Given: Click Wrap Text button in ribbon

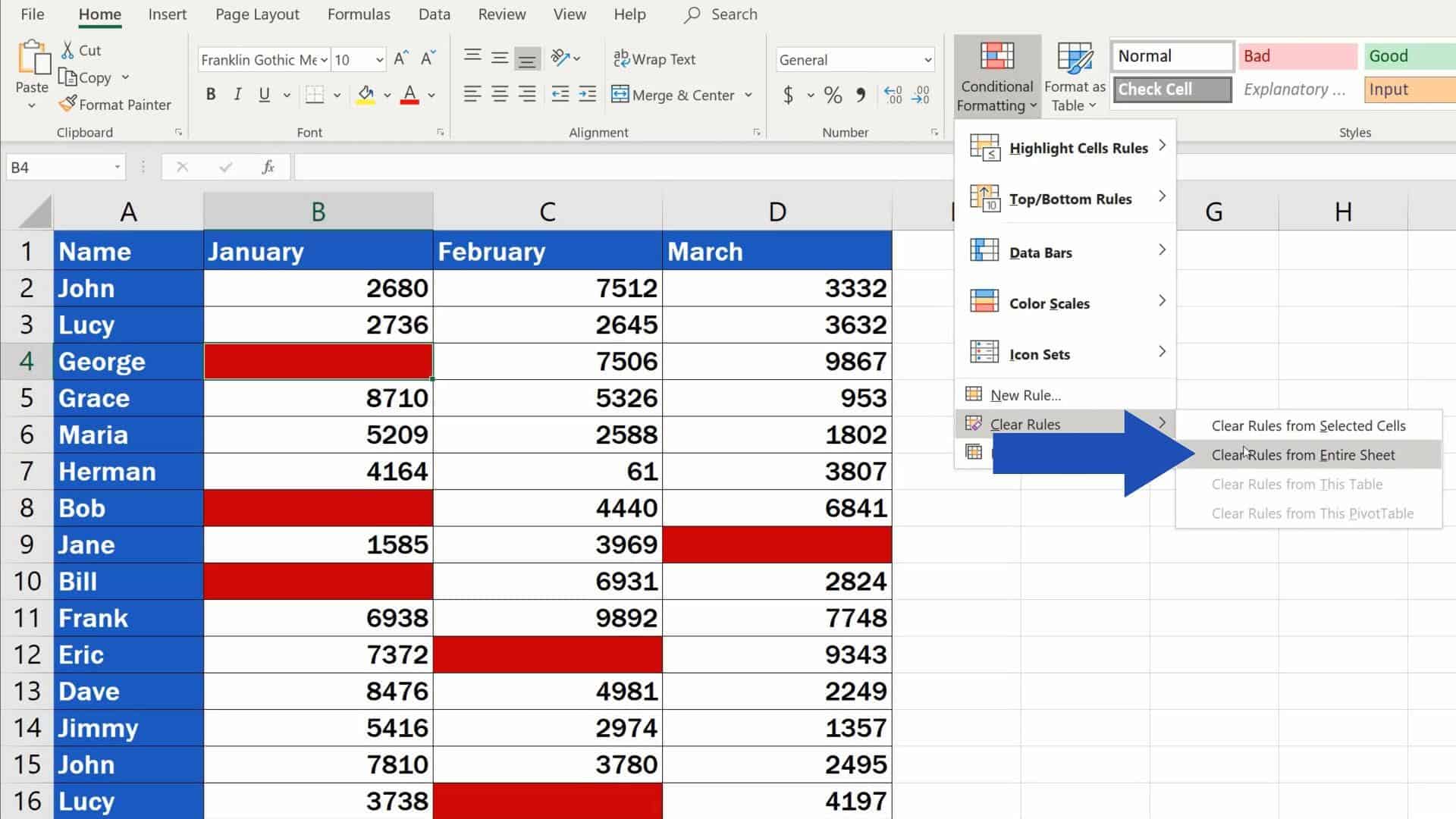Looking at the screenshot, I should pos(657,59).
